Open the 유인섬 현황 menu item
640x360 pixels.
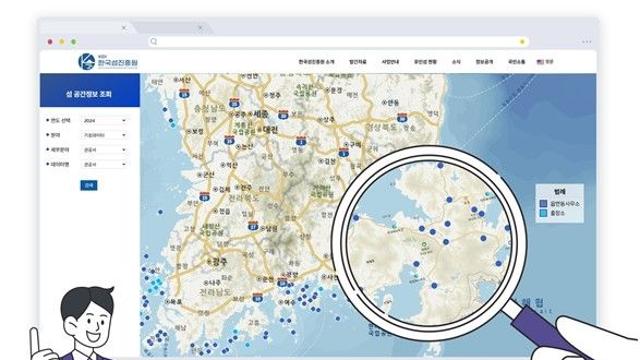pyautogui.click(x=425, y=62)
